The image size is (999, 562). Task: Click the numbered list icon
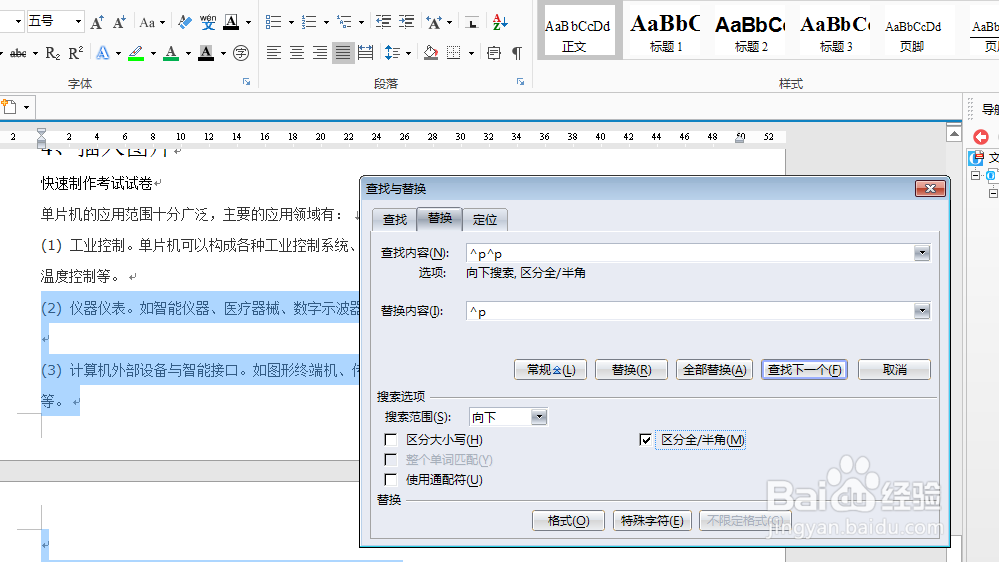click(309, 22)
